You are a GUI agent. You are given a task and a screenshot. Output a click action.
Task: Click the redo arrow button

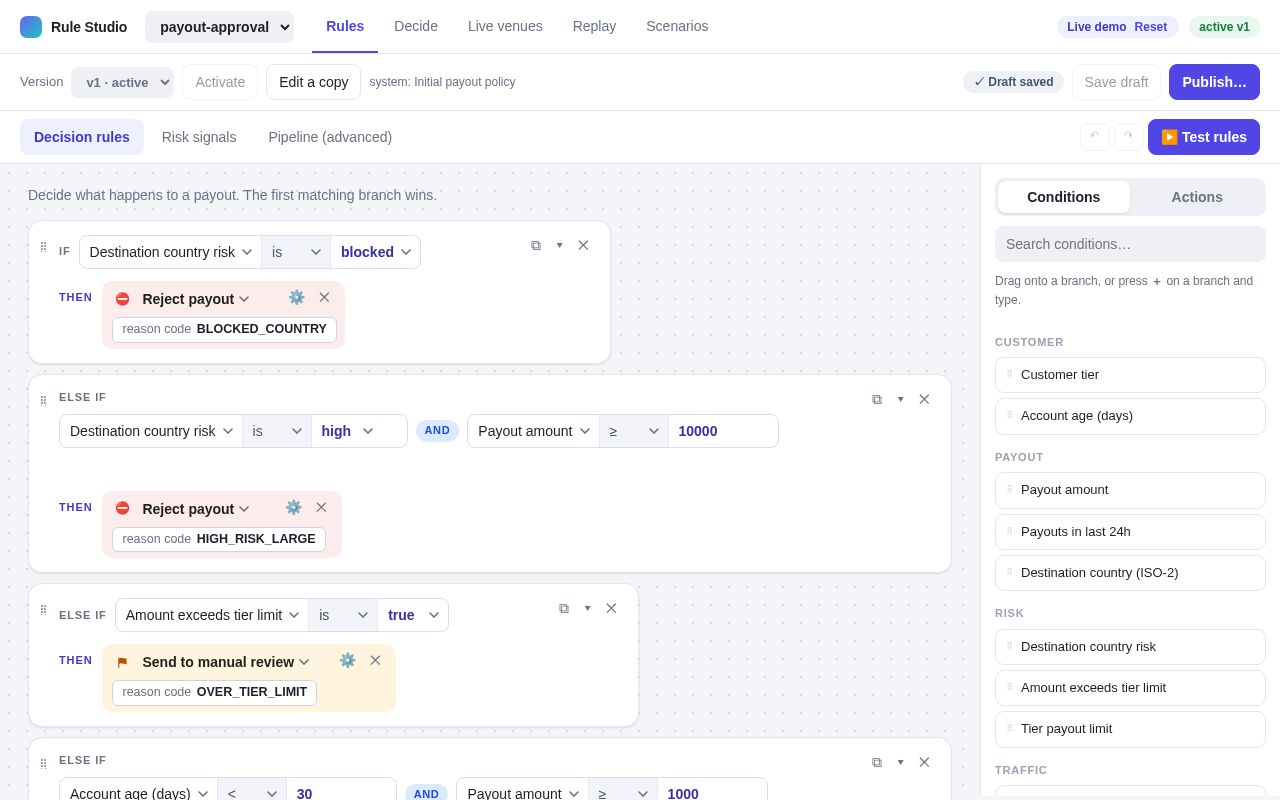(x=1128, y=137)
